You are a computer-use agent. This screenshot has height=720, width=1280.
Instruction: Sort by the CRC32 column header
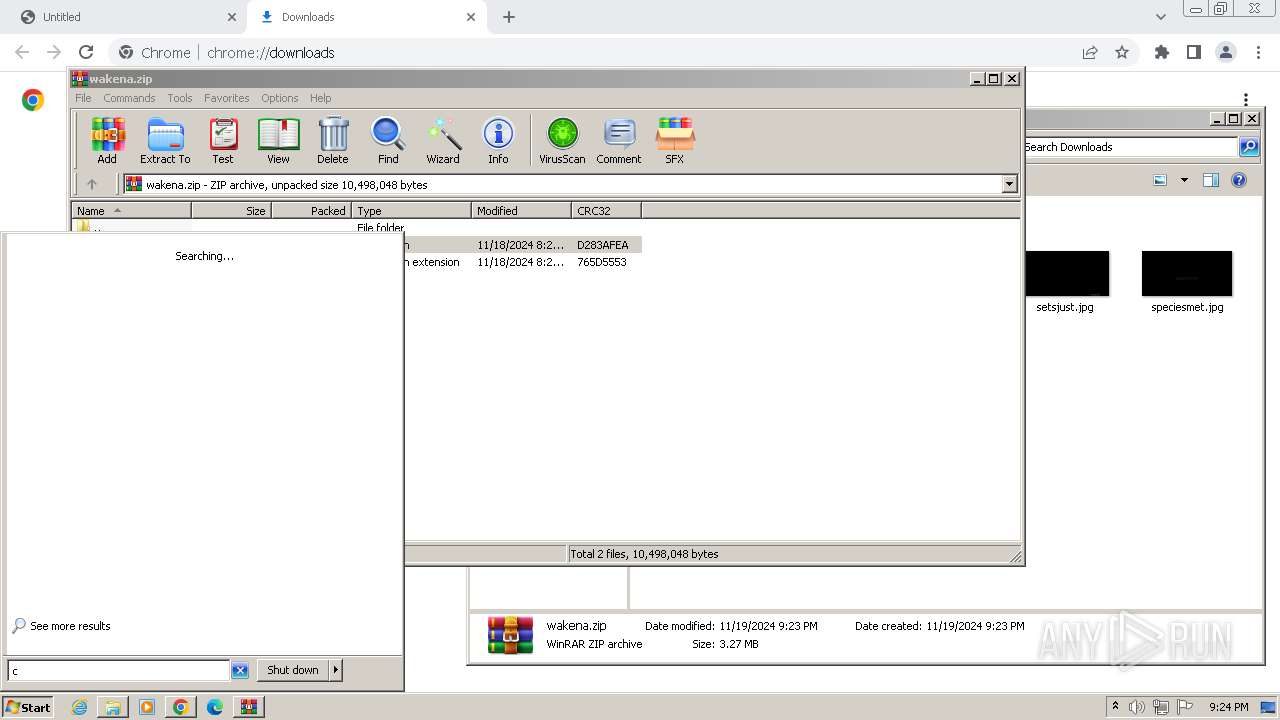[607, 211]
